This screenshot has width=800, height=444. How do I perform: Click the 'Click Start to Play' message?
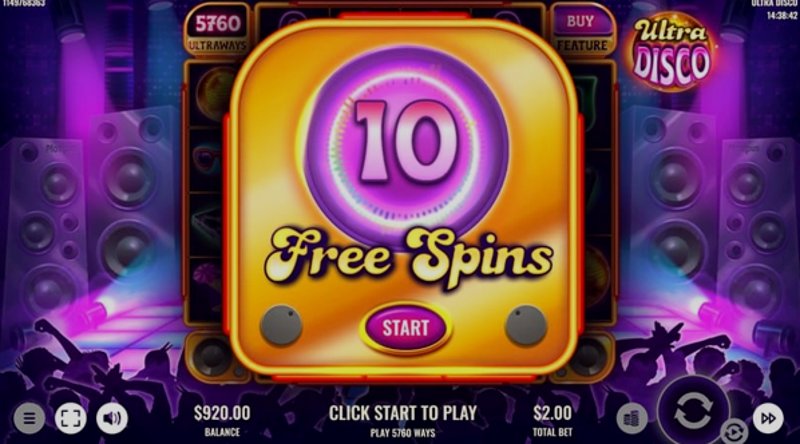pos(403,413)
